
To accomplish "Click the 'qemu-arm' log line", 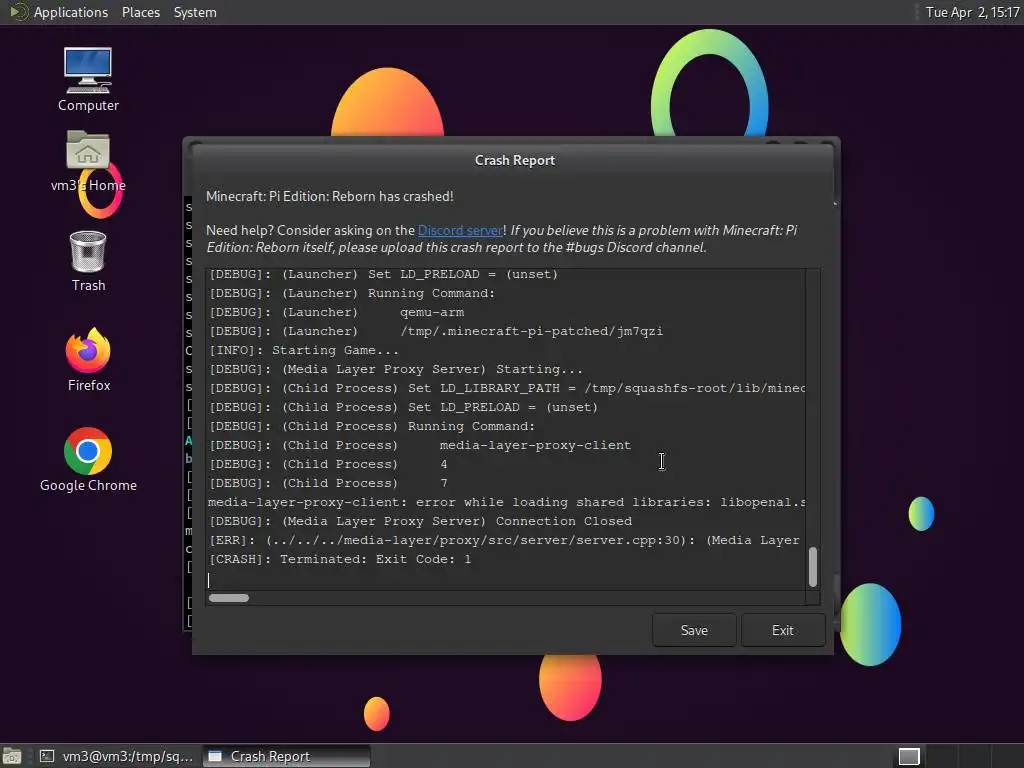I will pyautogui.click(x=336, y=313).
